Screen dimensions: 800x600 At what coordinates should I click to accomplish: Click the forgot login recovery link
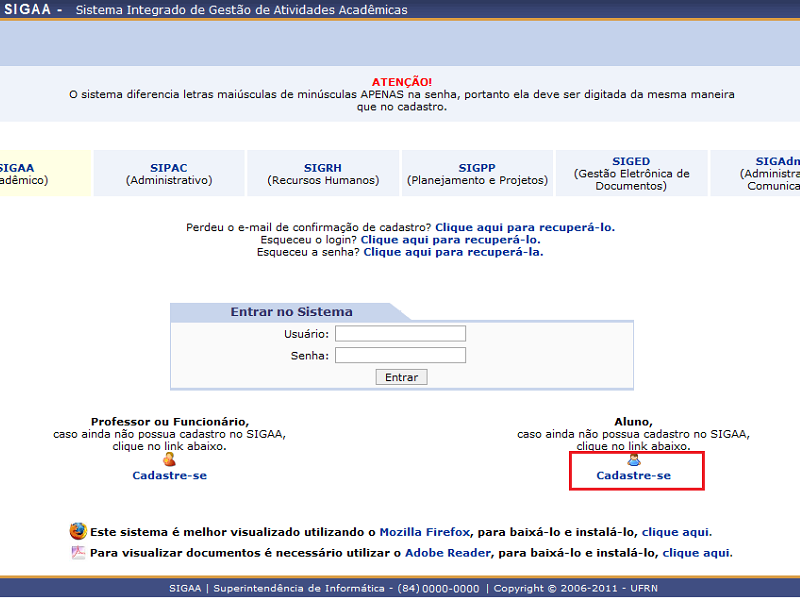[x=450, y=240]
